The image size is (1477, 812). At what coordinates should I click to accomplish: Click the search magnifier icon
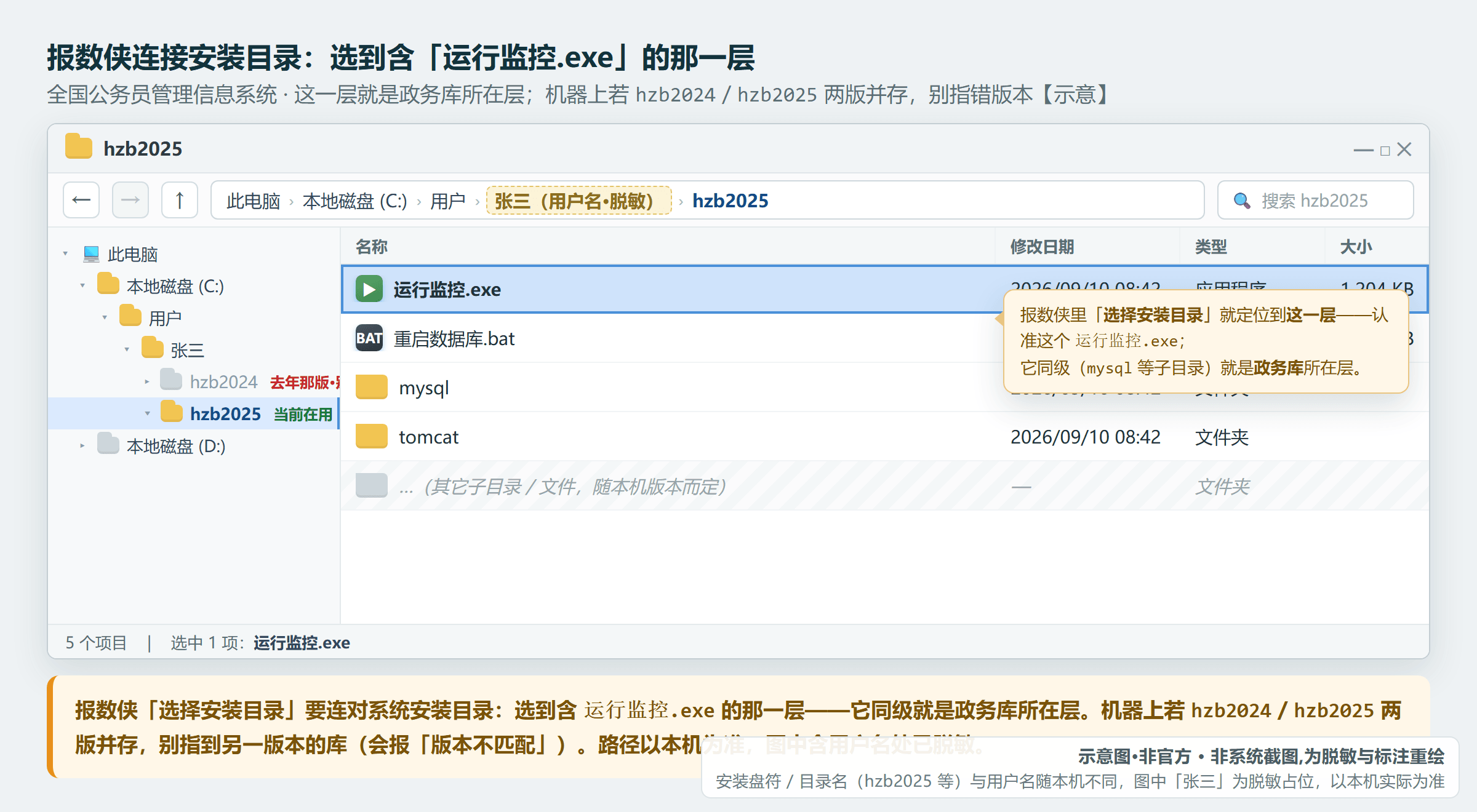tap(1242, 201)
